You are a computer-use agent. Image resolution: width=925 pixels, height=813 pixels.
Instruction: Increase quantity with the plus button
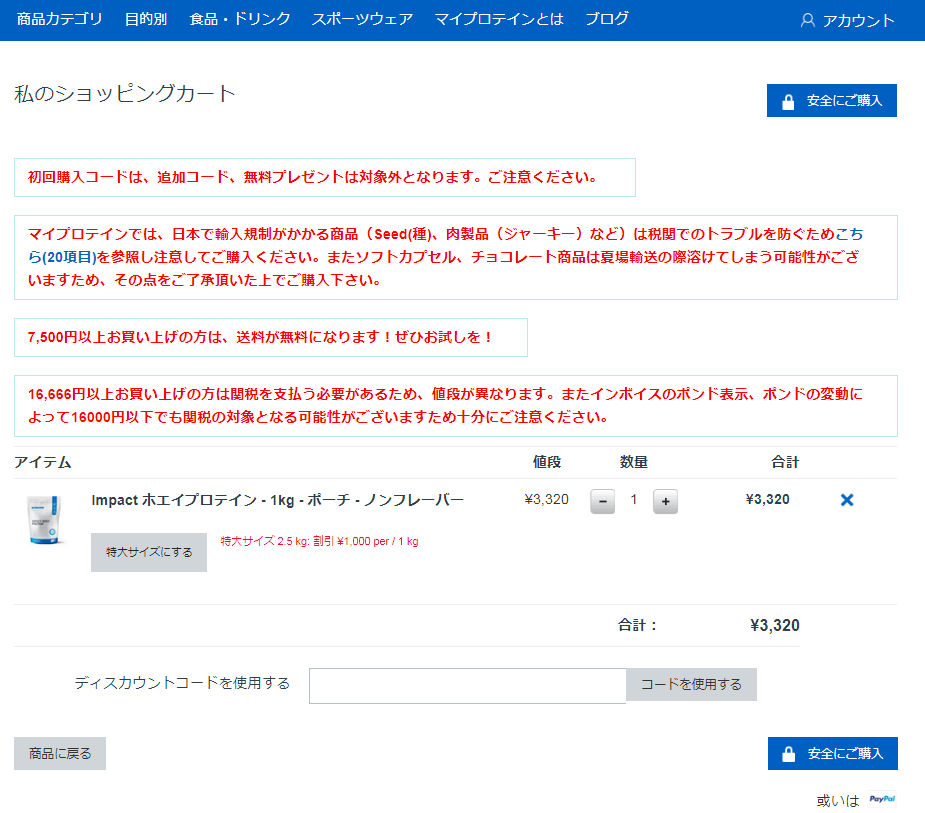(665, 501)
